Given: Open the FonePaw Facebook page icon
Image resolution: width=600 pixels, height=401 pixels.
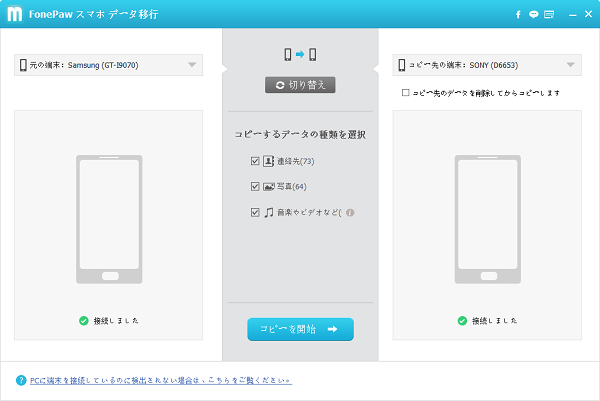Looking at the screenshot, I should 518,15.
